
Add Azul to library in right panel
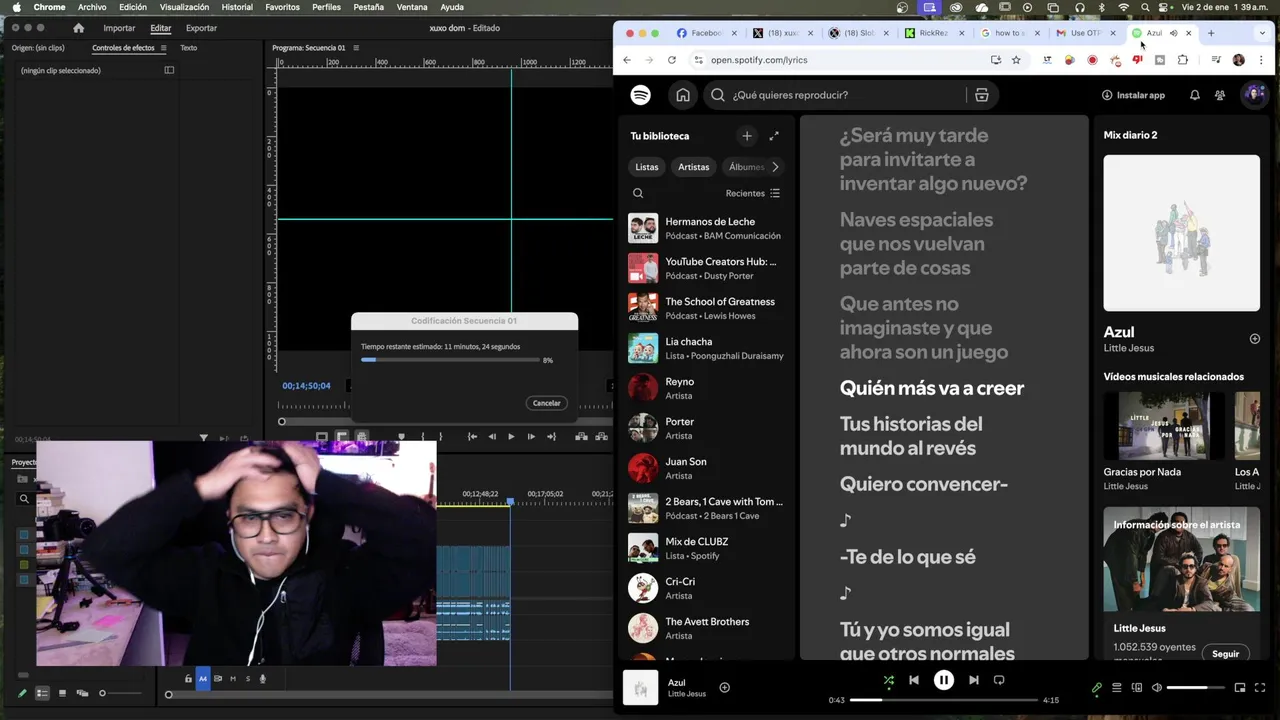point(1255,339)
